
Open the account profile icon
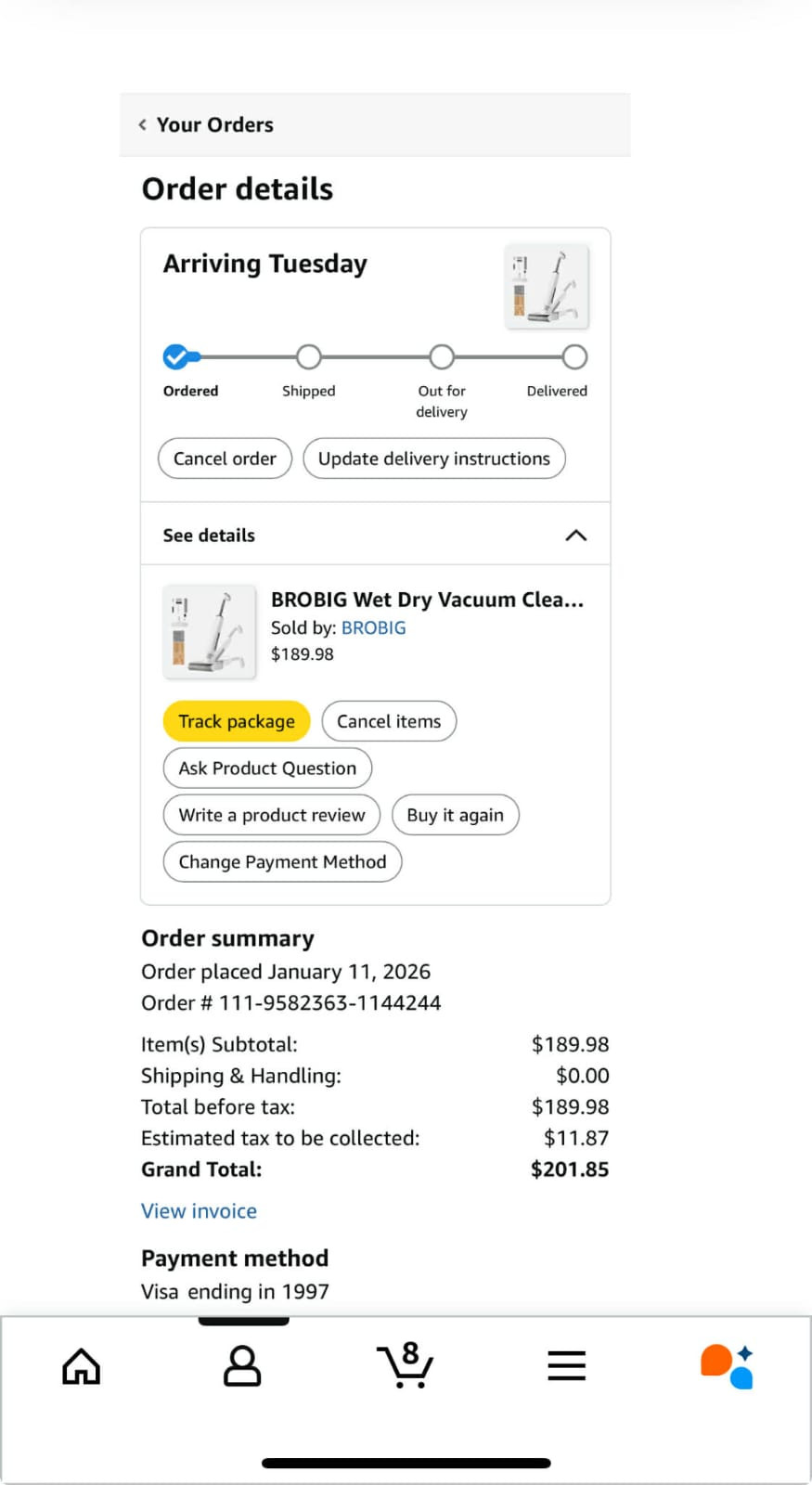coord(242,1366)
